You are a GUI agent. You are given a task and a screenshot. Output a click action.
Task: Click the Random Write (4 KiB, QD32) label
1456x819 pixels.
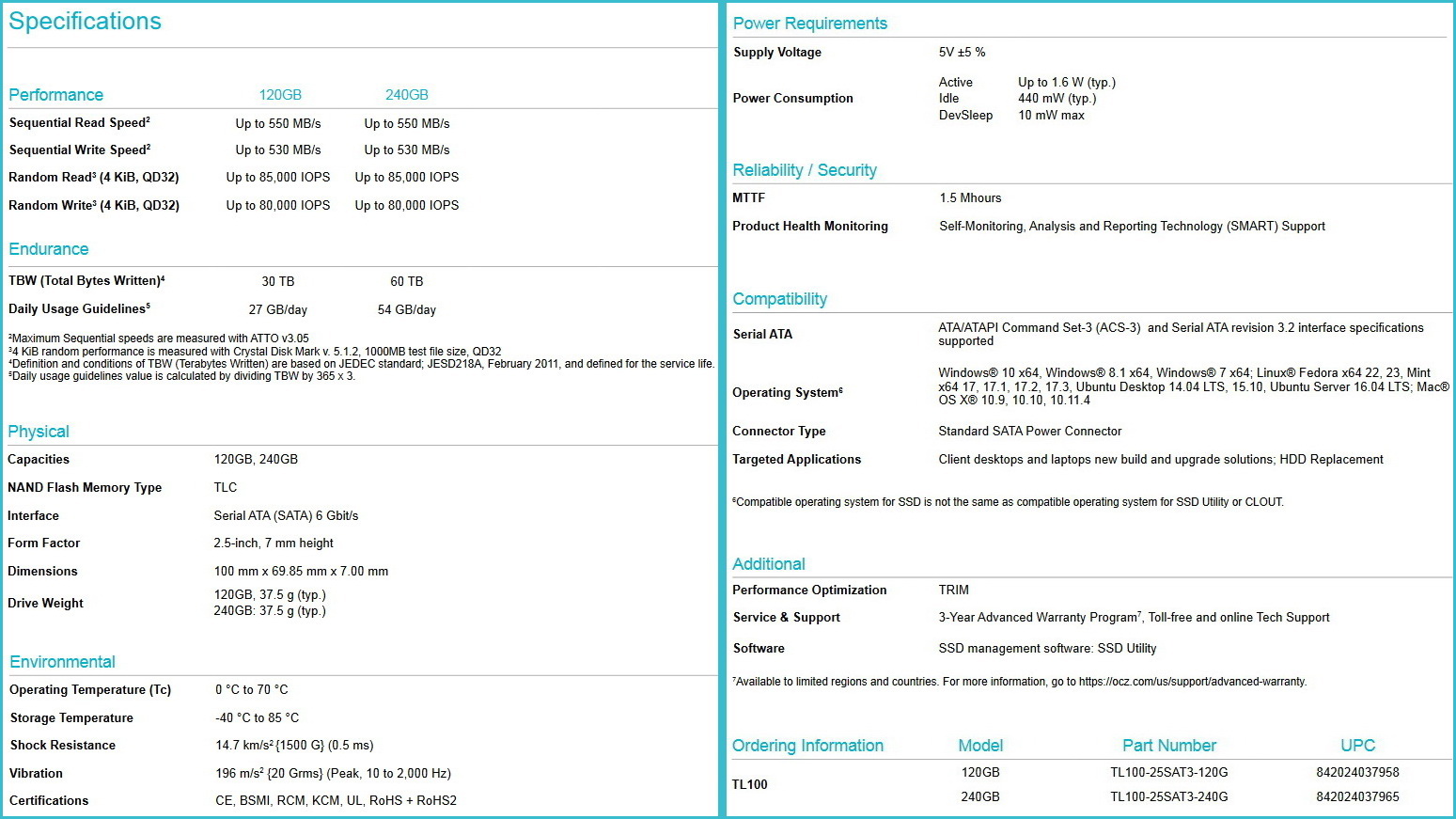pyautogui.click(x=94, y=205)
